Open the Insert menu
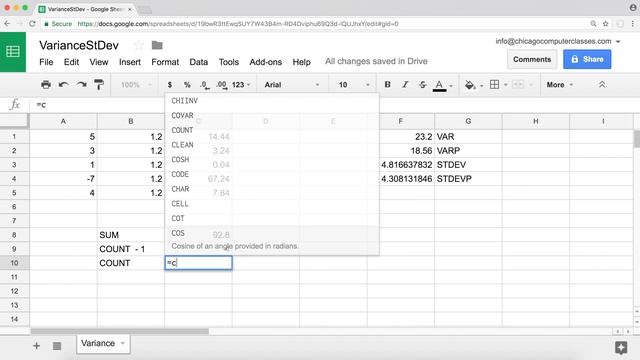 pos(130,62)
